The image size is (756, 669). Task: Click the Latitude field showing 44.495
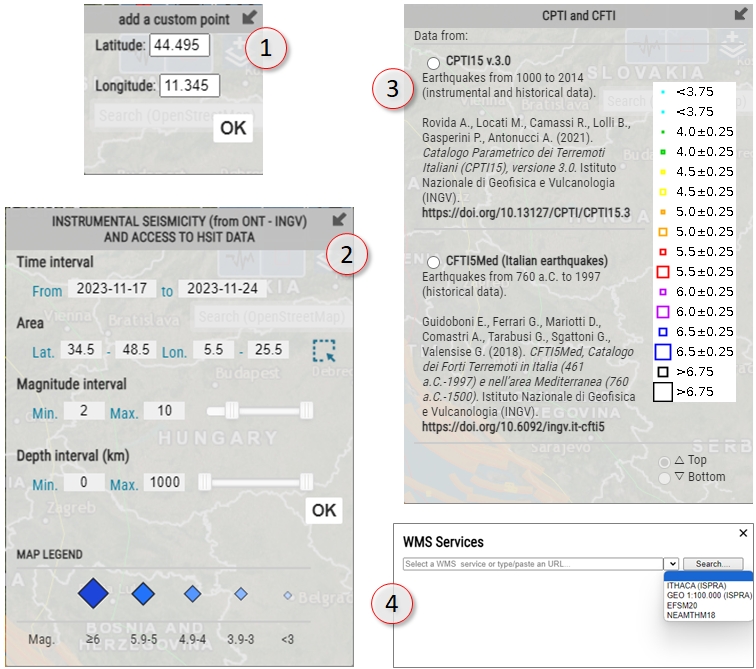(x=179, y=45)
